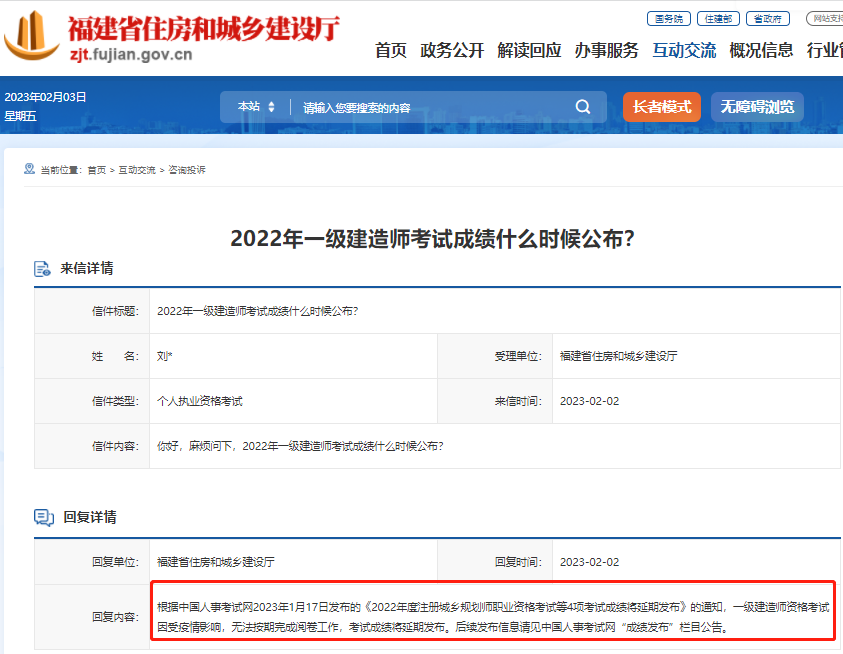Screen dimensions: 843x654
Task: Click 互动交流 in the breadcrumb path
Action: pyautogui.click(x=137, y=170)
